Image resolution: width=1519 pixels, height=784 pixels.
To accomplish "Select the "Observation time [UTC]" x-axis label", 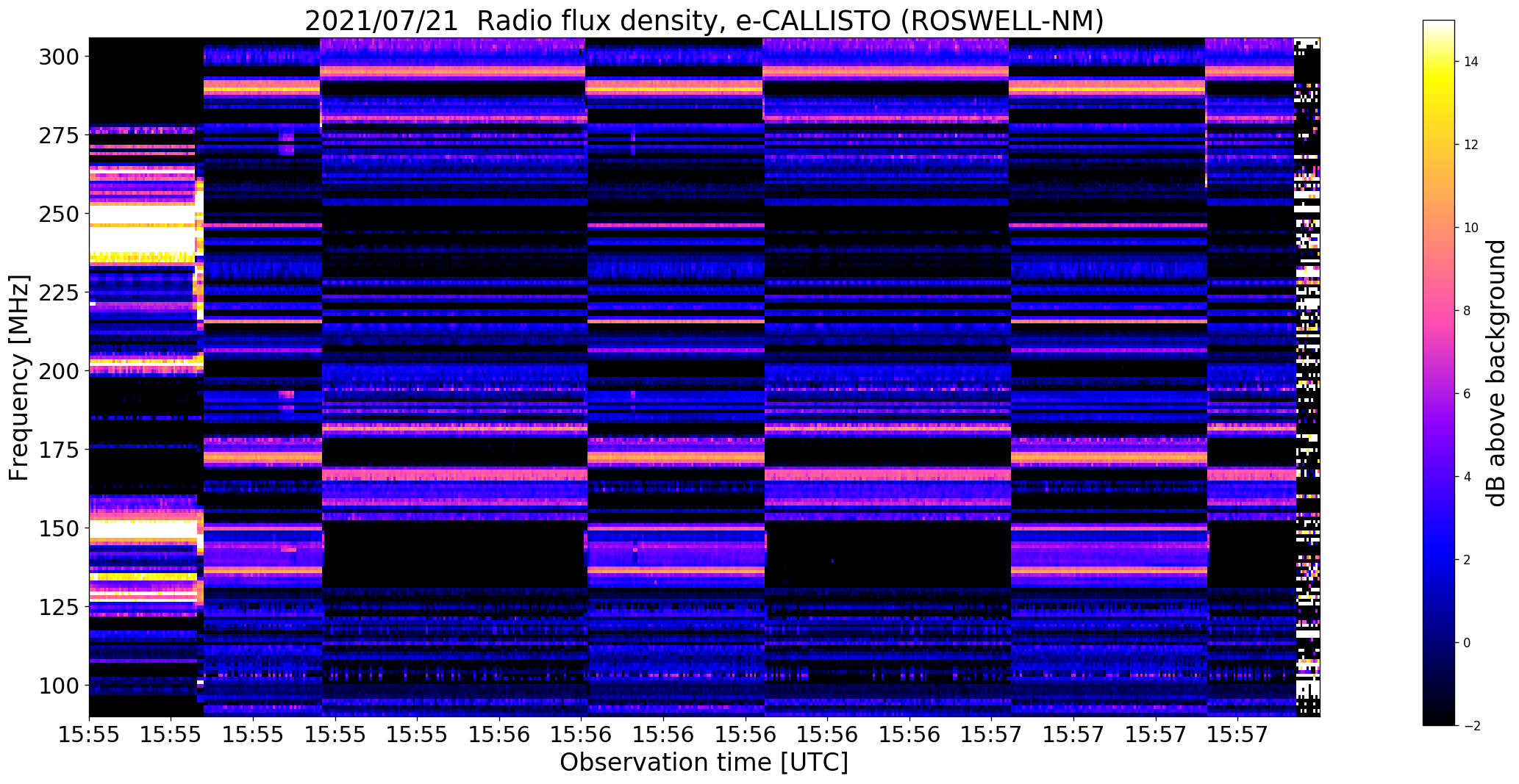I will click(x=704, y=762).
